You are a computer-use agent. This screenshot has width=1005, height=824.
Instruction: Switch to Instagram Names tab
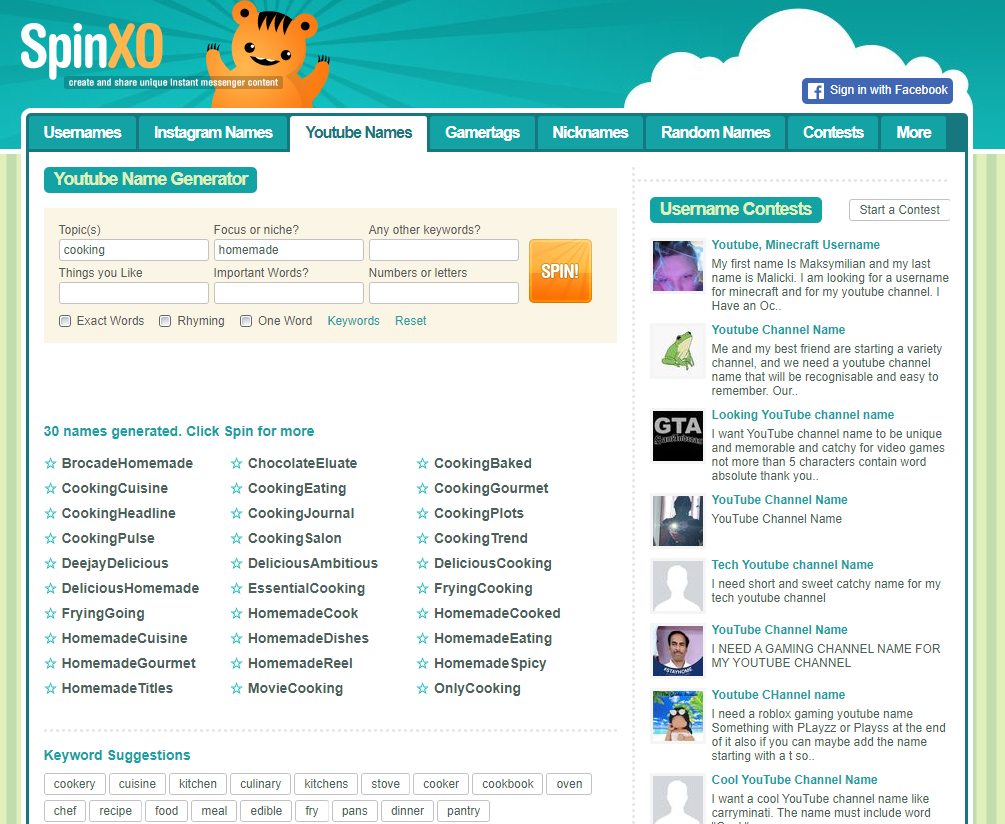[x=213, y=133]
